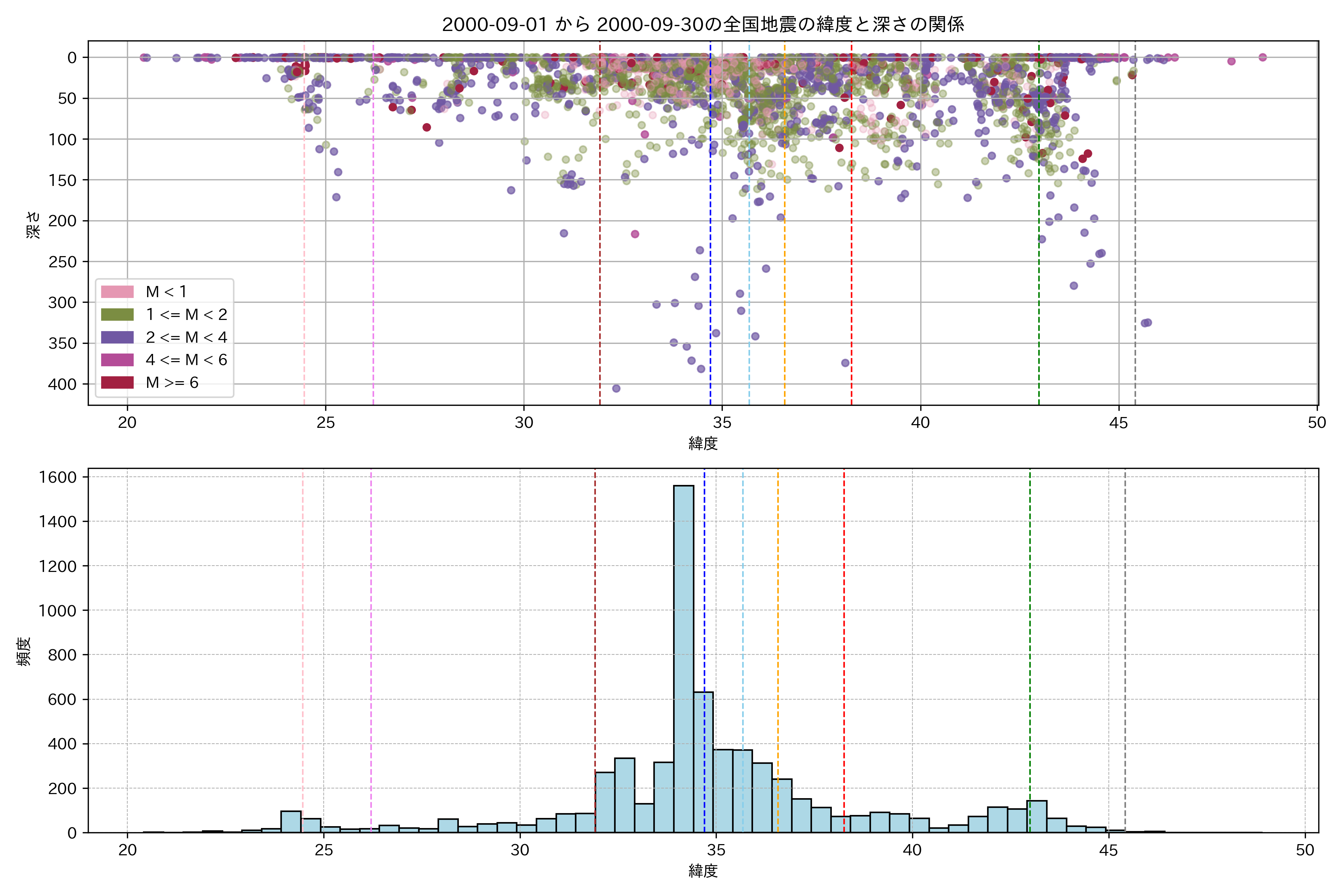Click the M >= 6 legend label

[172, 382]
